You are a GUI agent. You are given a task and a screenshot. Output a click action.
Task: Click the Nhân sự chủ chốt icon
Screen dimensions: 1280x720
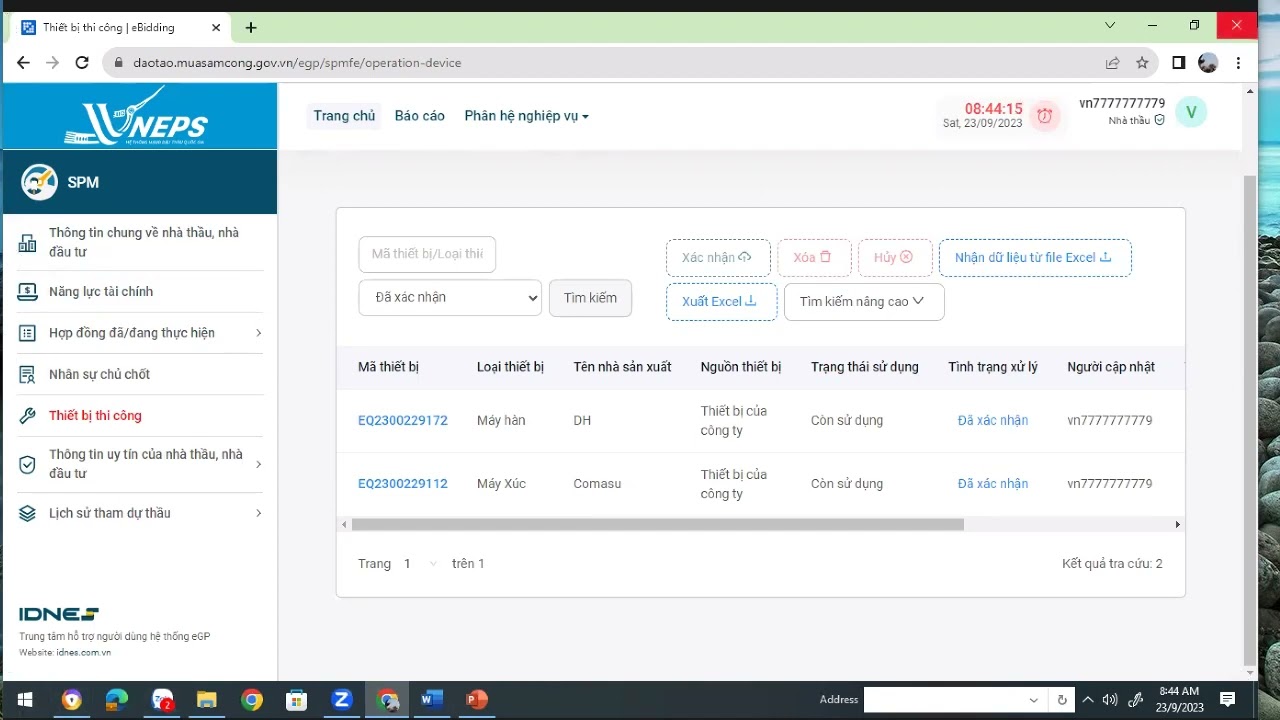point(28,374)
